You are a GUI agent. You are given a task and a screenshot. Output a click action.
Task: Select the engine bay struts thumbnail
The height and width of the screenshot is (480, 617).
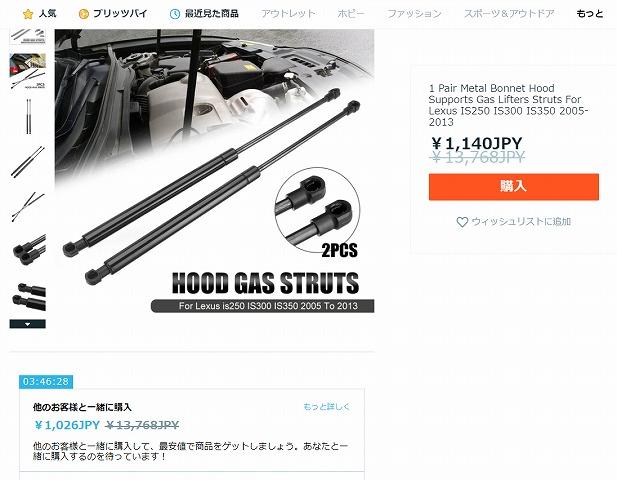point(28,71)
